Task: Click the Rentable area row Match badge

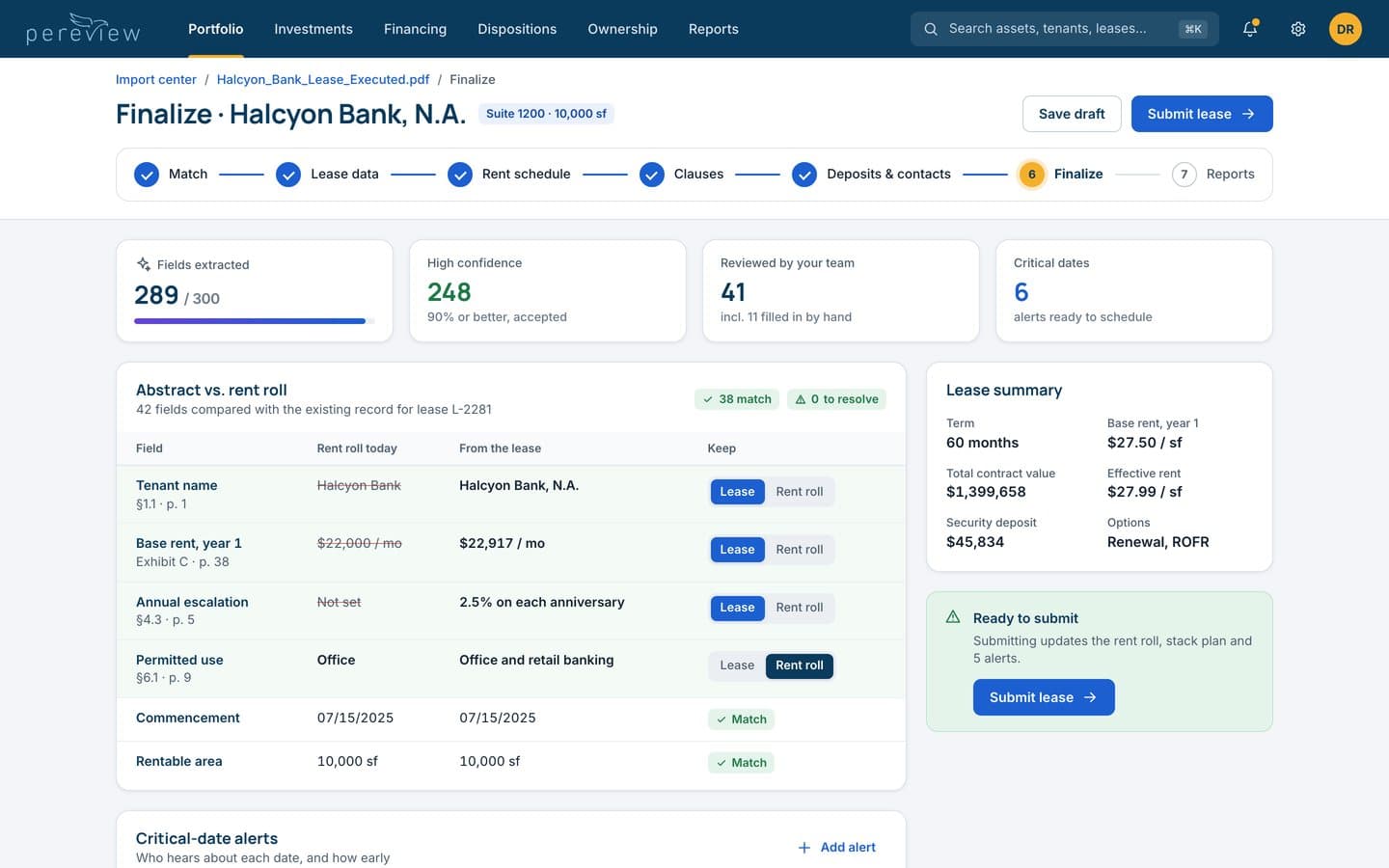Action: coord(741,763)
